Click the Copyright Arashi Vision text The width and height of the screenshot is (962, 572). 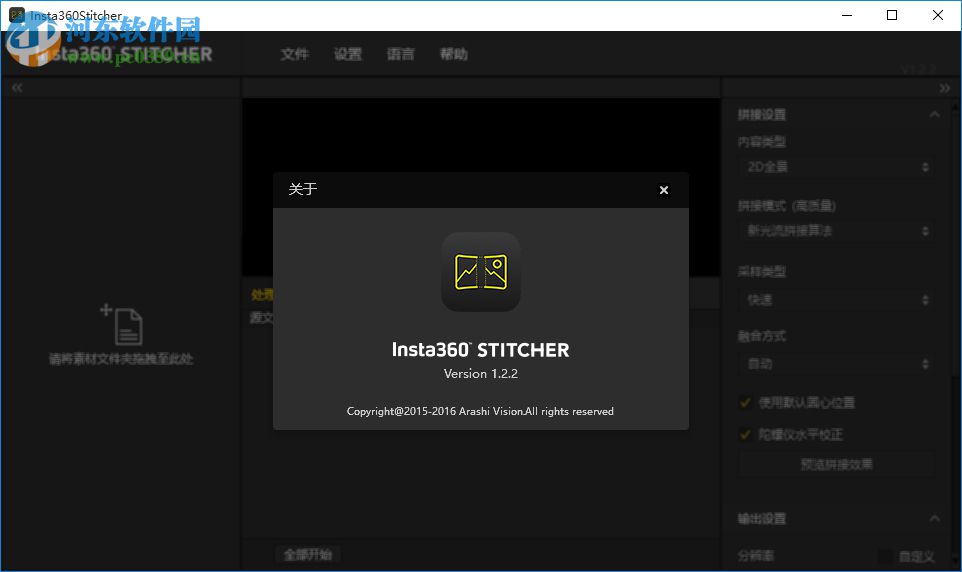[x=480, y=411]
